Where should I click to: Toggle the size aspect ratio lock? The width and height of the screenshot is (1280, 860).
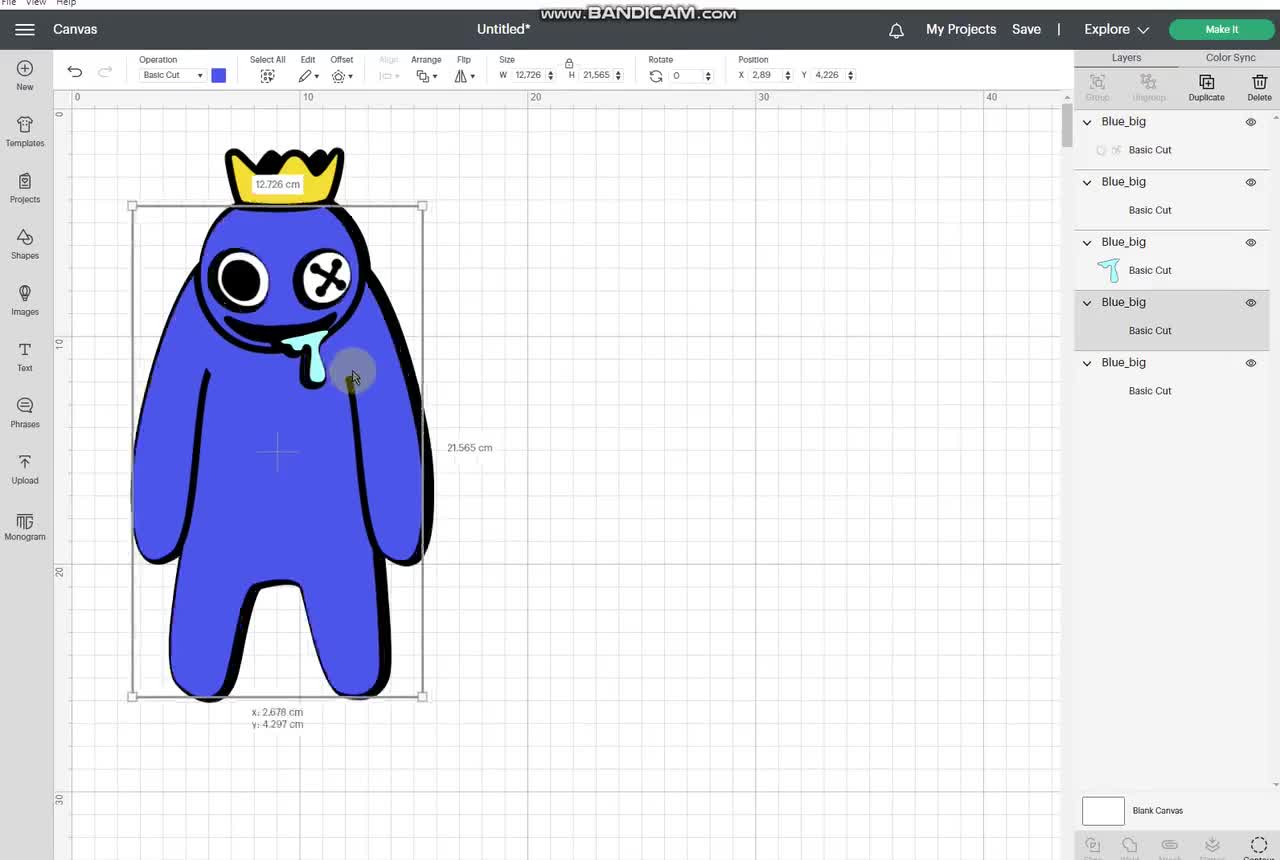[x=569, y=63]
